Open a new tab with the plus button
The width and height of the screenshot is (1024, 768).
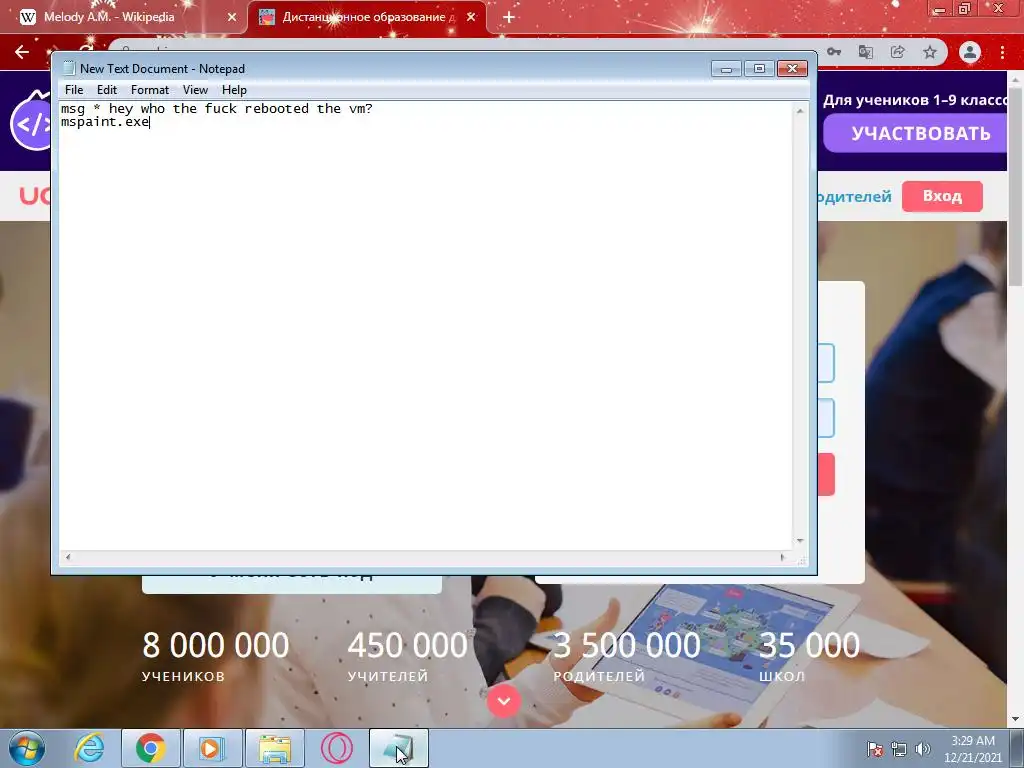click(x=509, y=18)
